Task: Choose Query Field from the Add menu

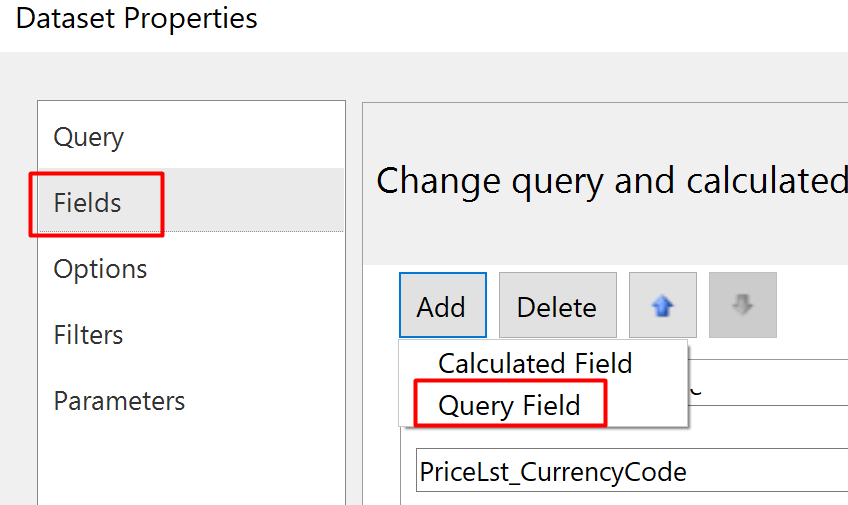Action: tap(509, 405)
